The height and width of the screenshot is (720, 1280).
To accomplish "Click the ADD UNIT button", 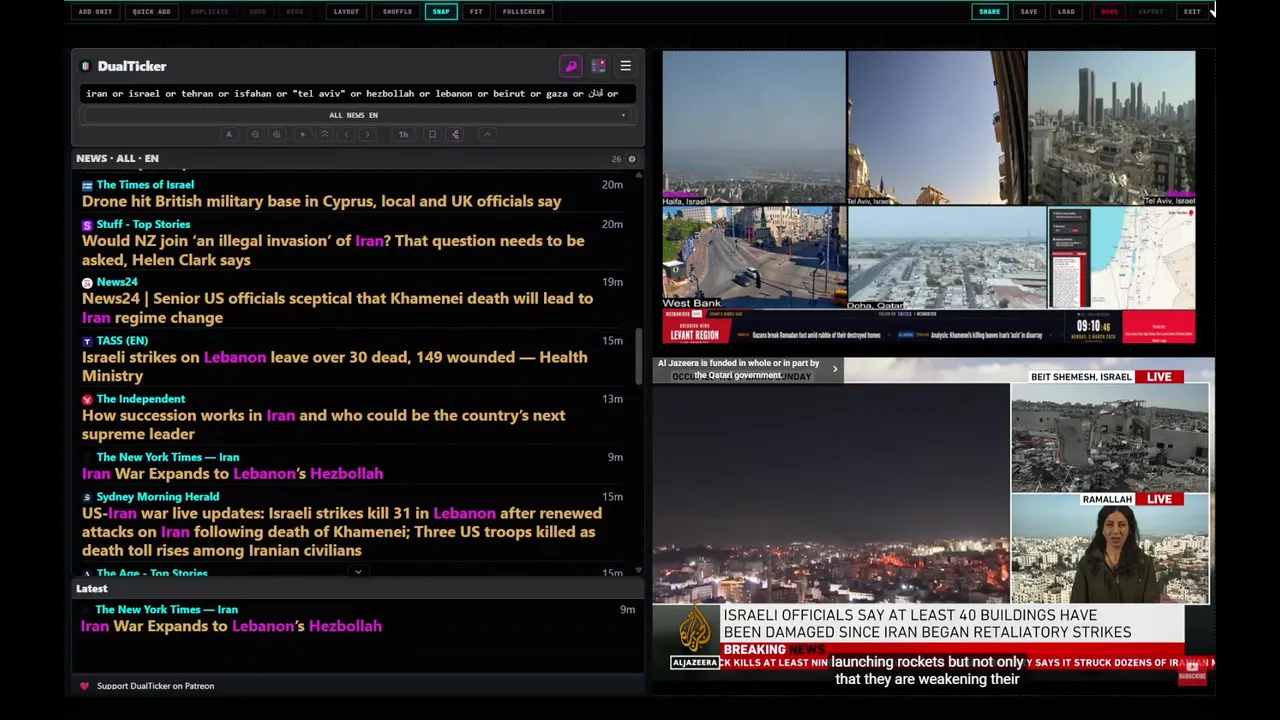I will pyautogui.click(x=96, y=12).
